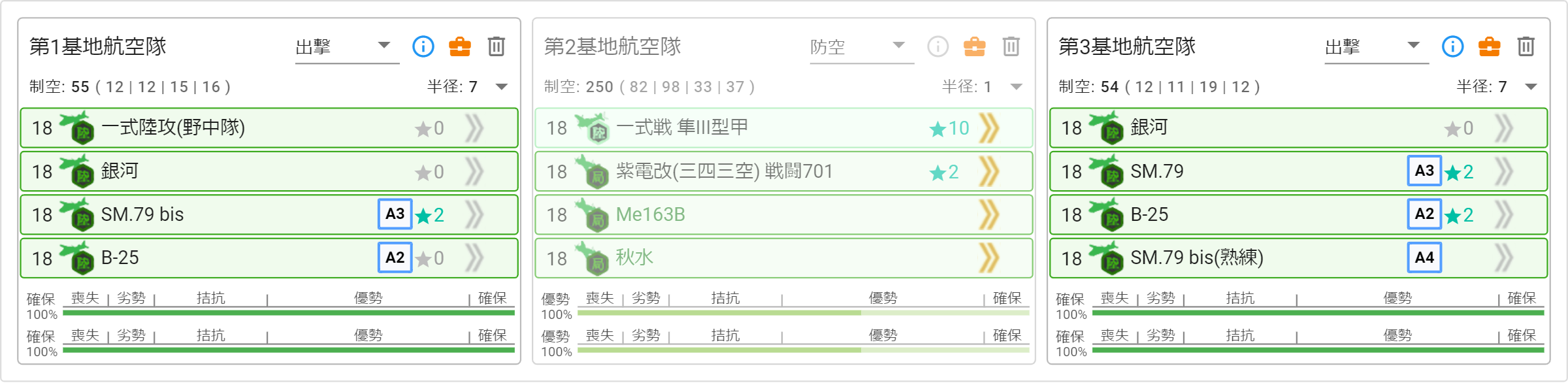The height and width of the screenshot is (383, 1568).
Task: Click the plane icon next to 銀河 in 第1基地航空隊
Action: coord(77,171)
